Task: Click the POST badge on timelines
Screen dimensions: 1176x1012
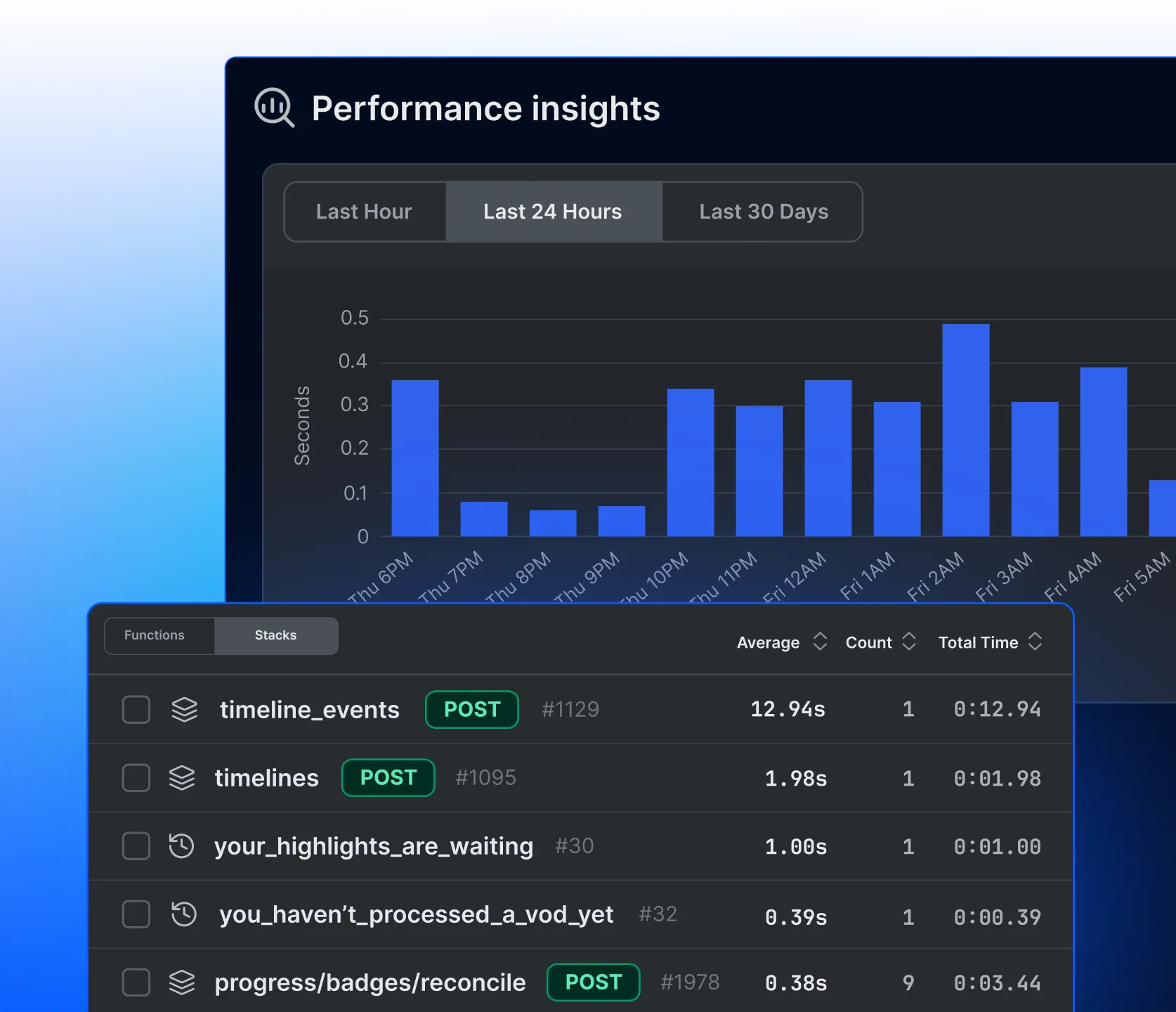Action: point(388,778)
